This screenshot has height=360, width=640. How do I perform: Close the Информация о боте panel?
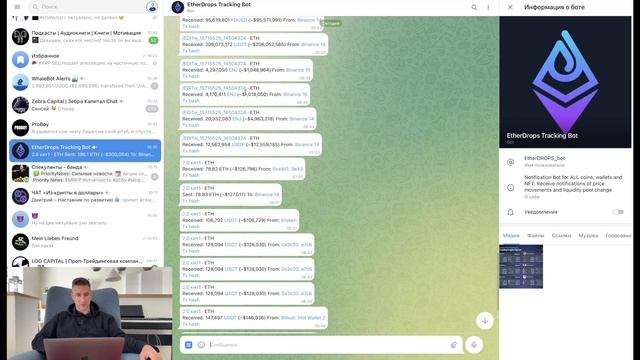510,7
